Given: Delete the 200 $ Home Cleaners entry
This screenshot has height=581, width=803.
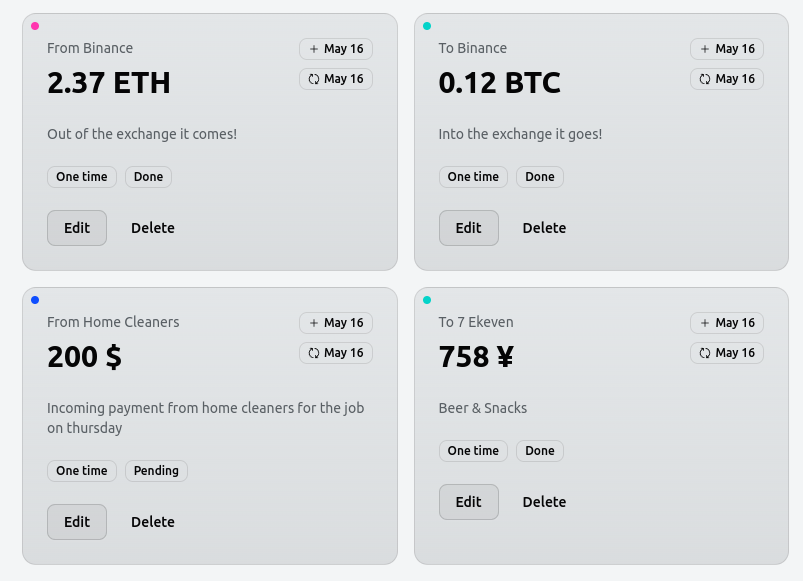Looking at the screenshot, I should 152,522.
